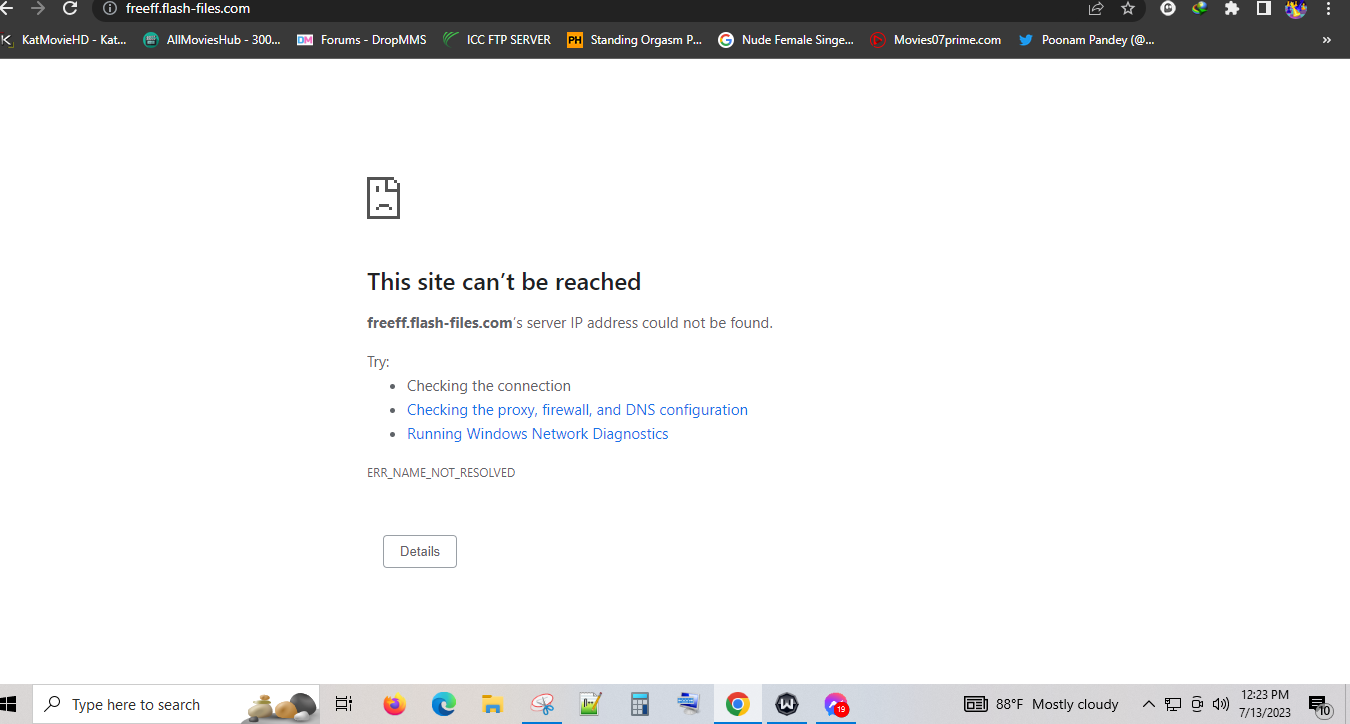Click the 'Checking the connection' bullet text
This screenshot has height=724, width=1350.
point(489,386)
